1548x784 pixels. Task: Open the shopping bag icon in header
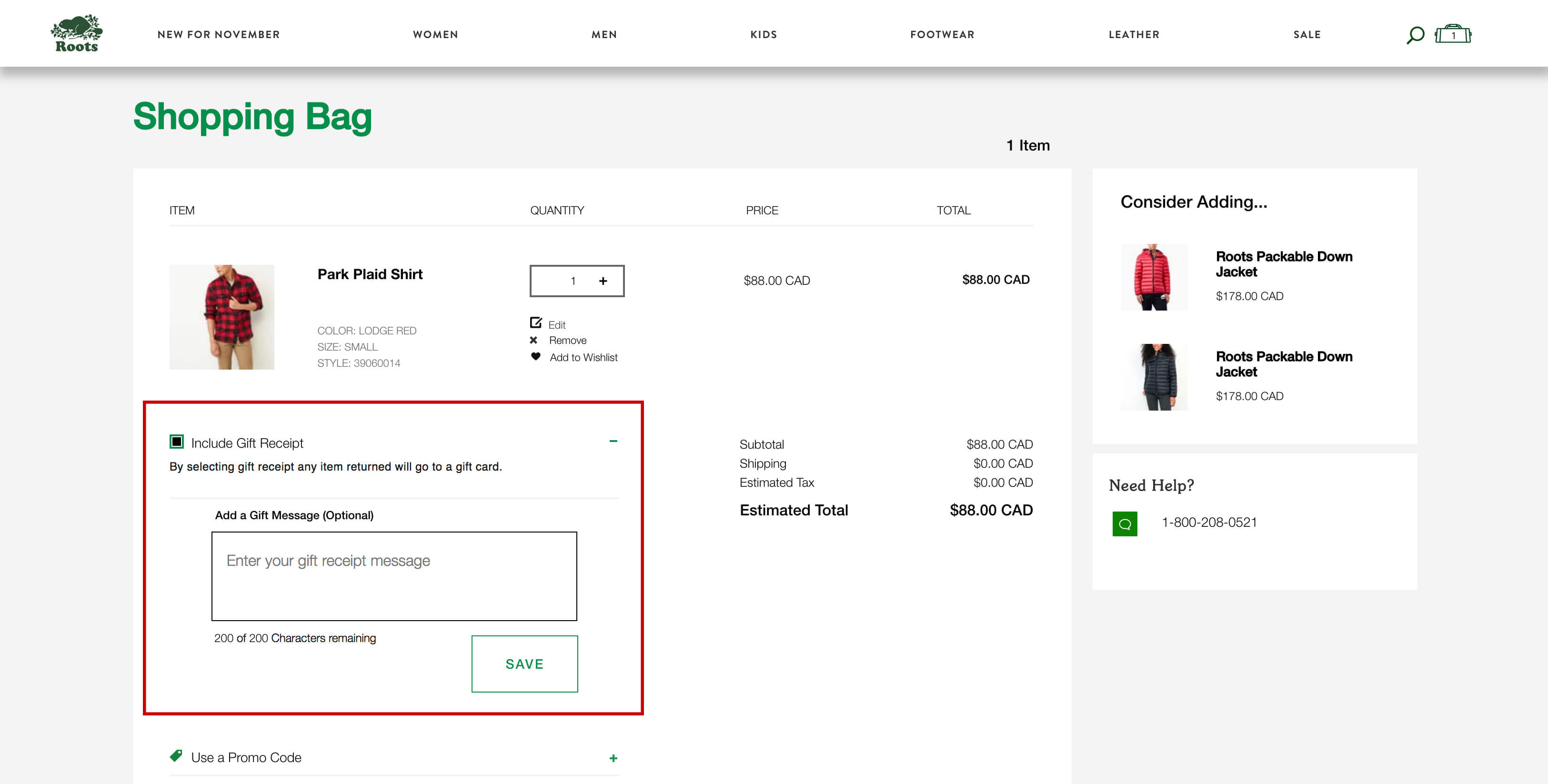pyautogui.click(x=1453, y=34)
